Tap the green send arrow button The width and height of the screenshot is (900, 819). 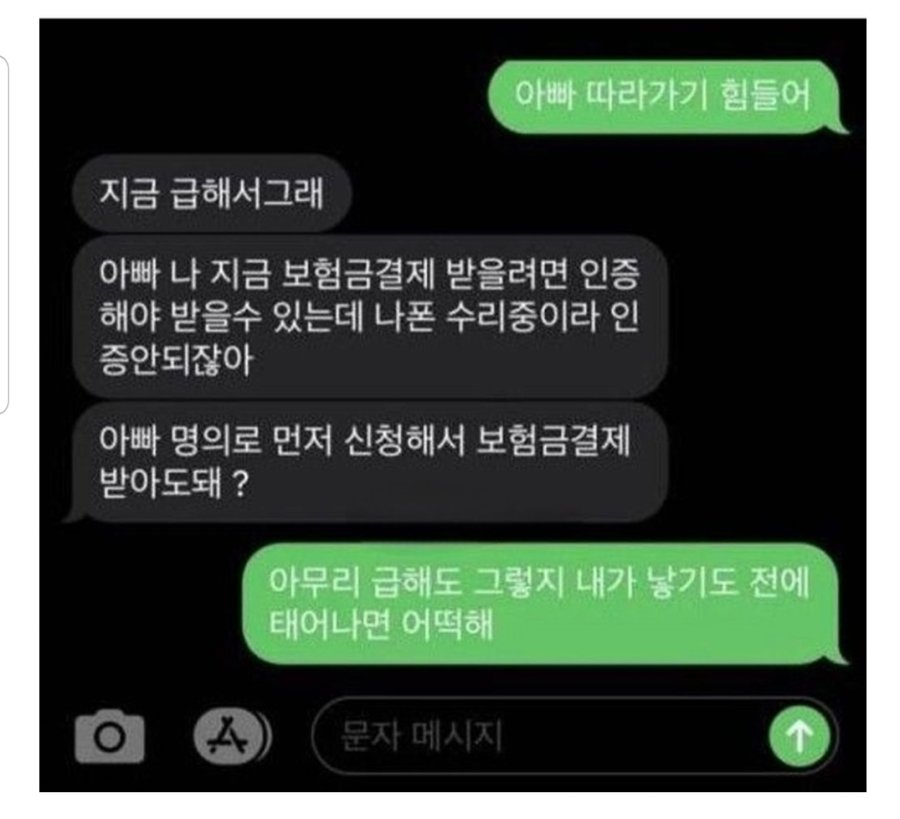(x=800, y=737)
